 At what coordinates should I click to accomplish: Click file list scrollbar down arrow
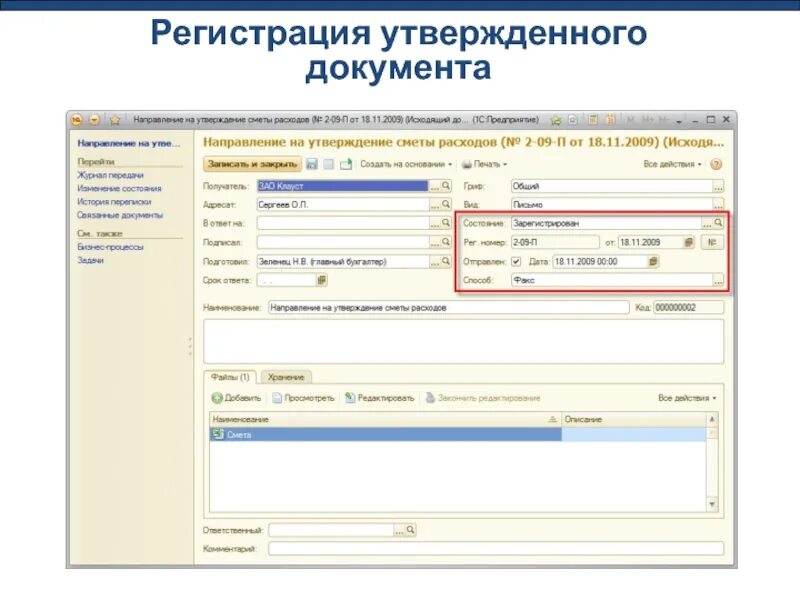[x=712, y=505]
